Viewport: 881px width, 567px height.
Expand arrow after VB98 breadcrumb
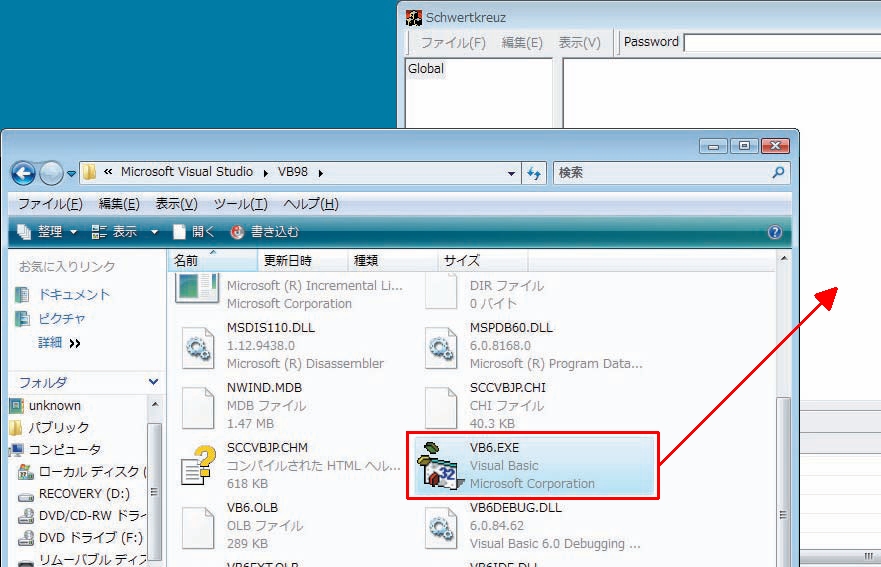coord(320,173)
